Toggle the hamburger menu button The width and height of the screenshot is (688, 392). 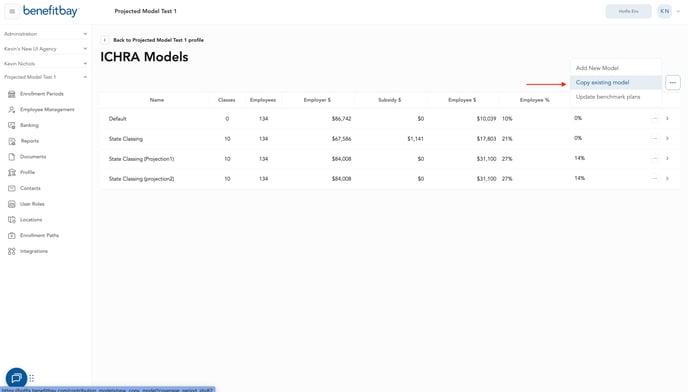pos(12,11)
